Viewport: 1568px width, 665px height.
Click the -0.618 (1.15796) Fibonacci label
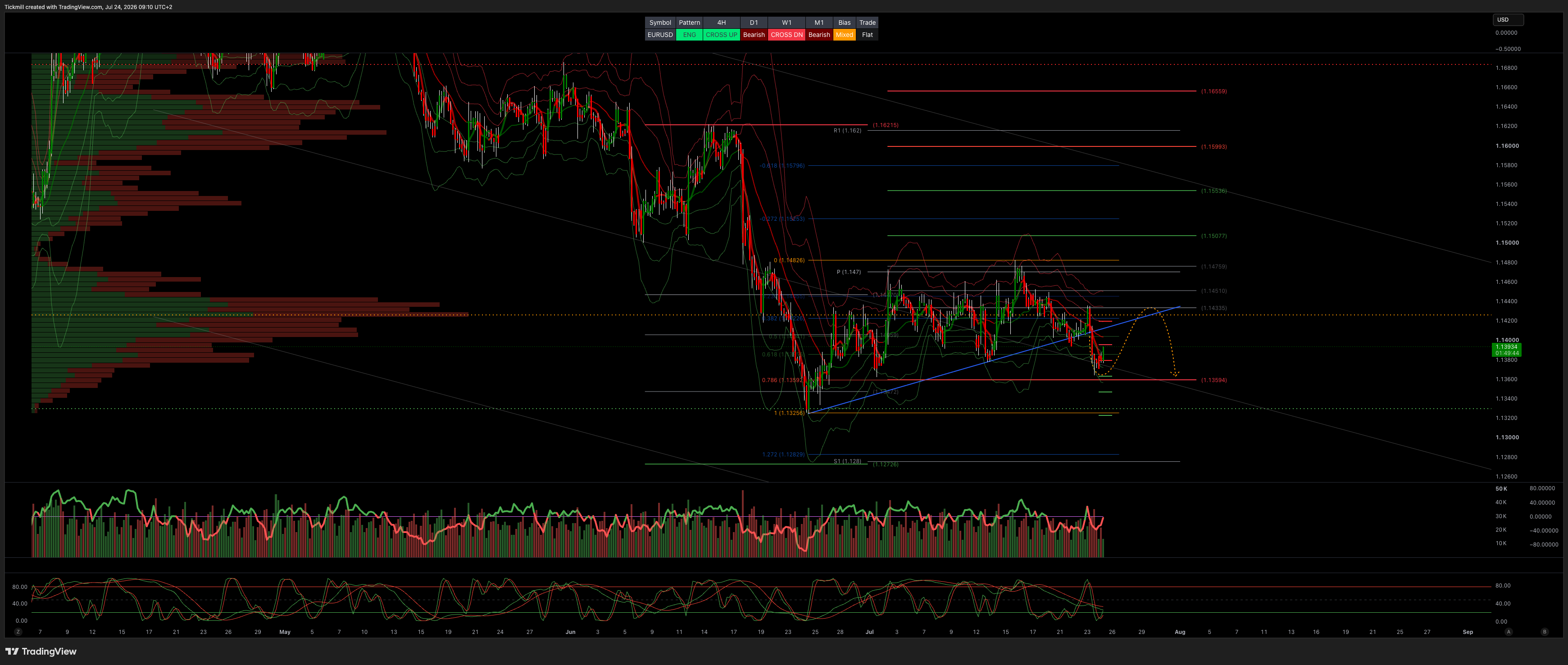click(782, 166)
